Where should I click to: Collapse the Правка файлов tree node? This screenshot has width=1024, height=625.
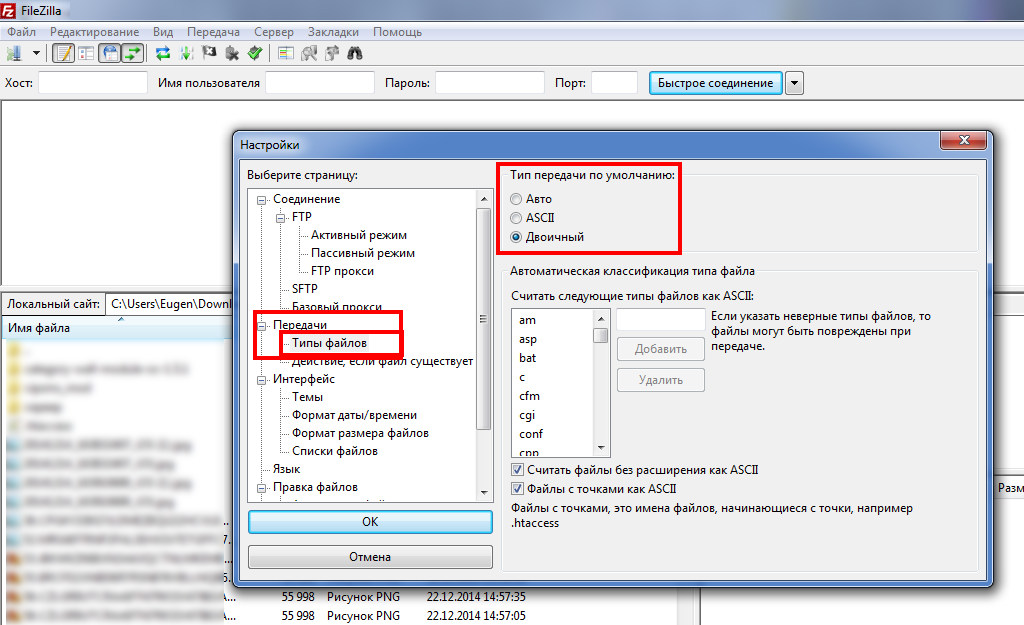261,488
